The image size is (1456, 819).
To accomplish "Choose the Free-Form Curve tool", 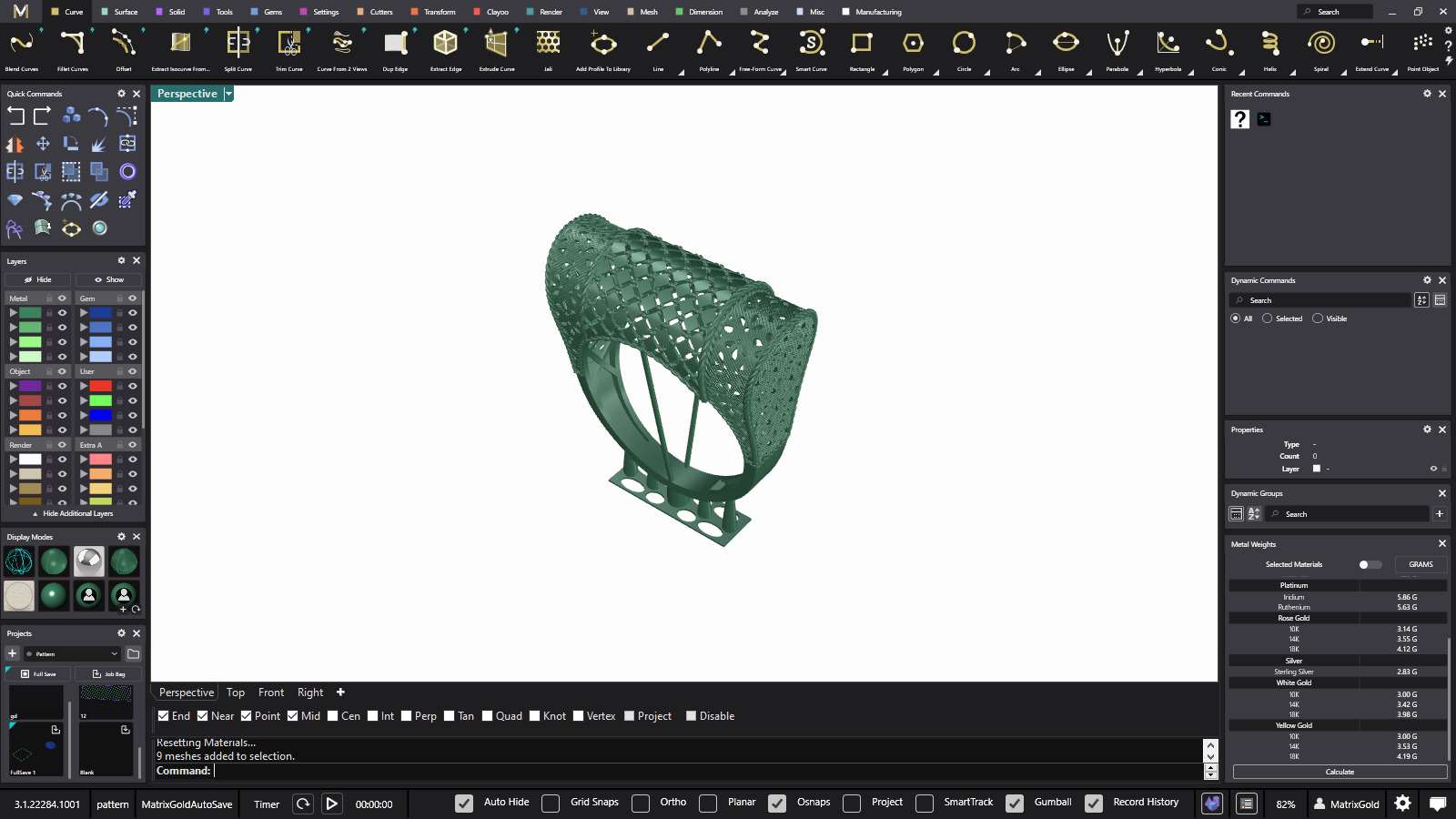I will [x=760, y=49].
